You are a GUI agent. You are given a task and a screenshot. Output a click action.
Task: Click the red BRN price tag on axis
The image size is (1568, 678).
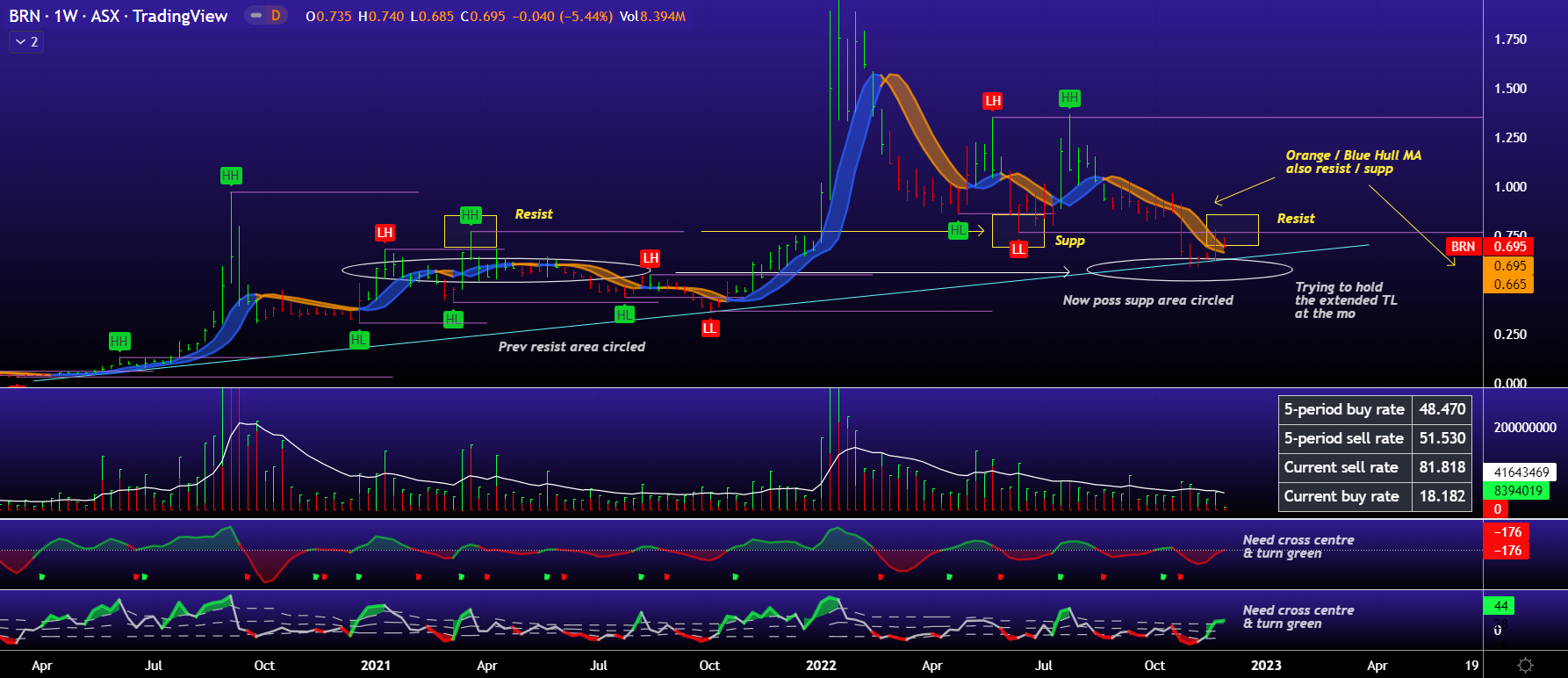[1463, 247]
